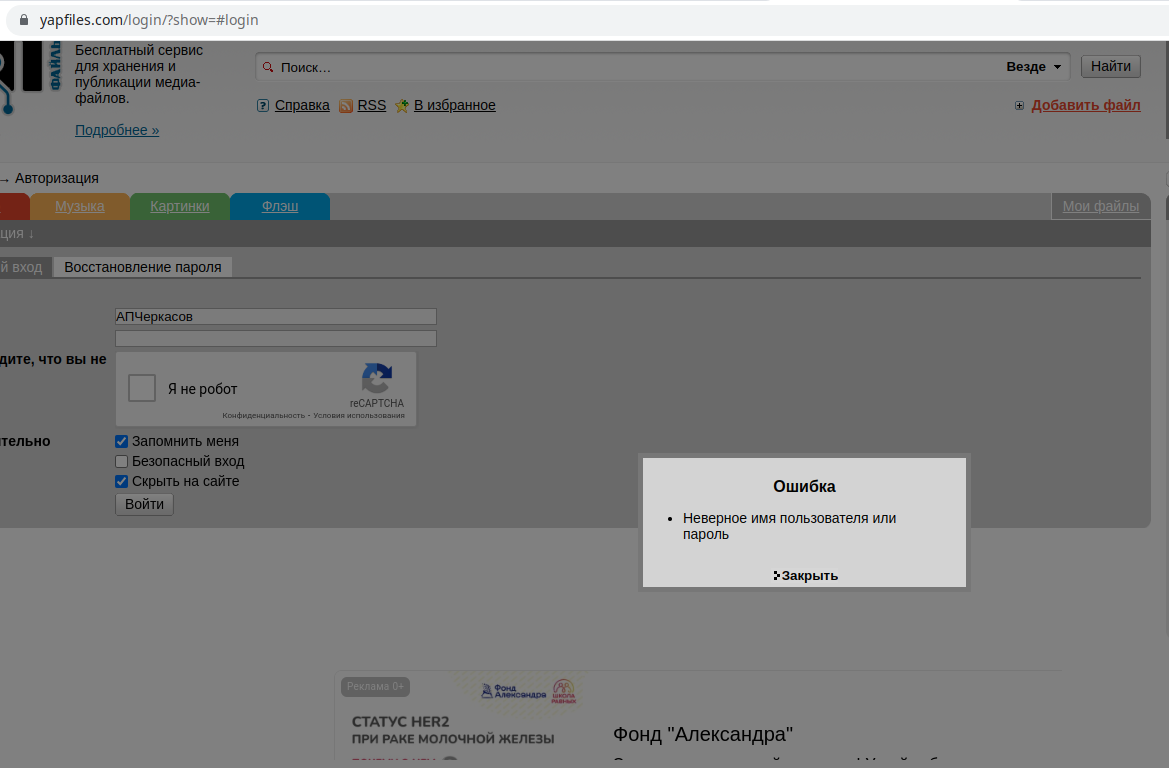Check the Я не робот captcha box
The width and height of the screenshot is (1169, 768).
coord(142,388)
